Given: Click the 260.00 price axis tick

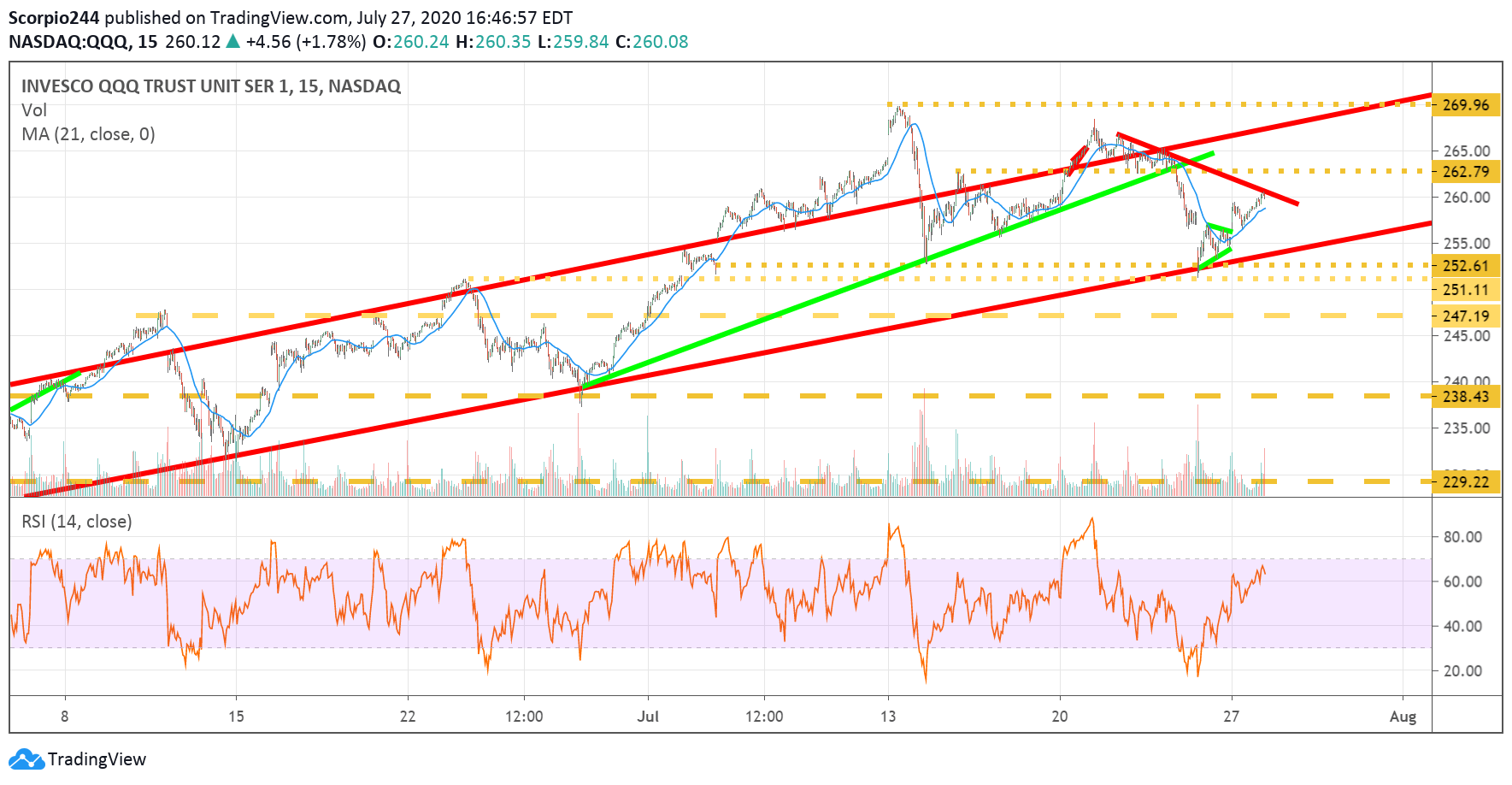Looking at the screenshot, I should click(x=1466, y=198).
